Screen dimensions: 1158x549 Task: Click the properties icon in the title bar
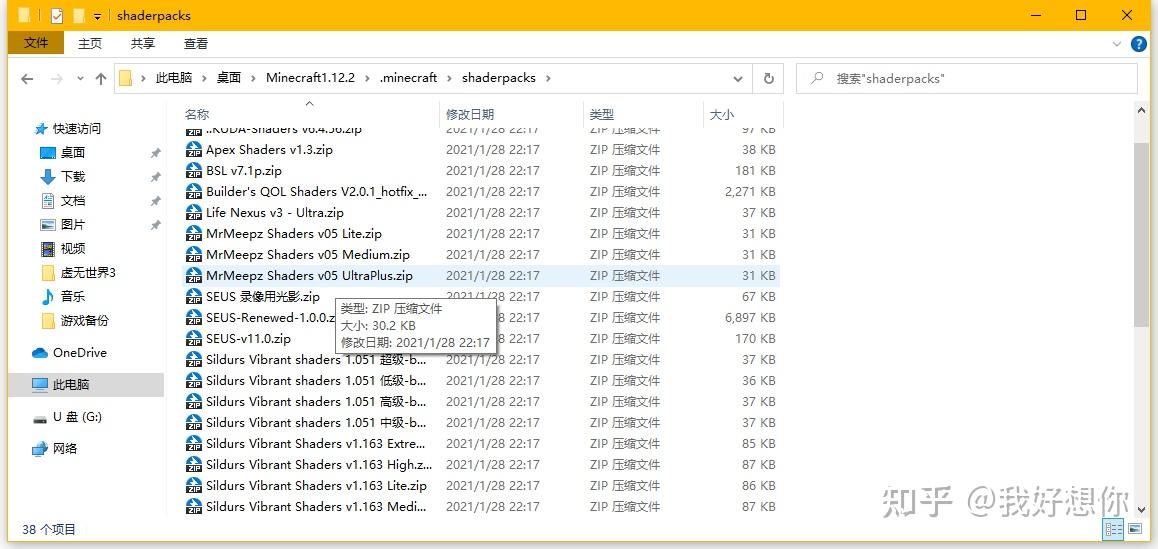(x=57, y=16)
